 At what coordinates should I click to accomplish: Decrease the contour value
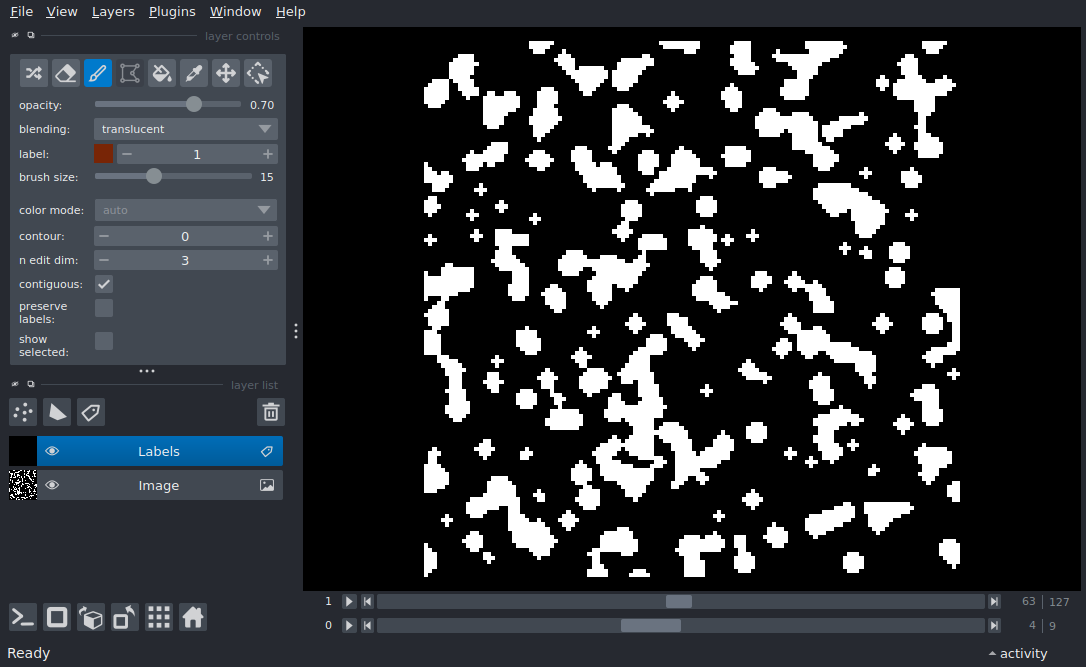tap(104, 236)
